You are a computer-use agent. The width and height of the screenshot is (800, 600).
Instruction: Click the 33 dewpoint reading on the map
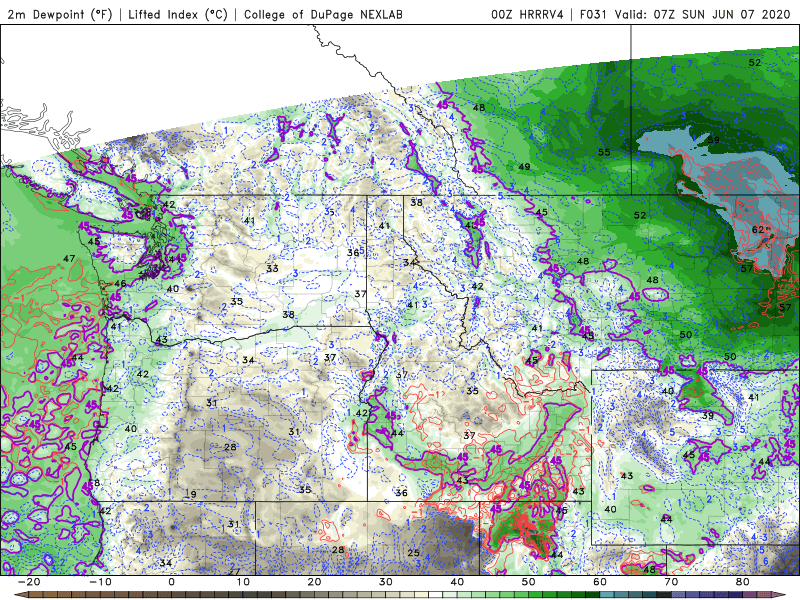[x=272, y=268]
